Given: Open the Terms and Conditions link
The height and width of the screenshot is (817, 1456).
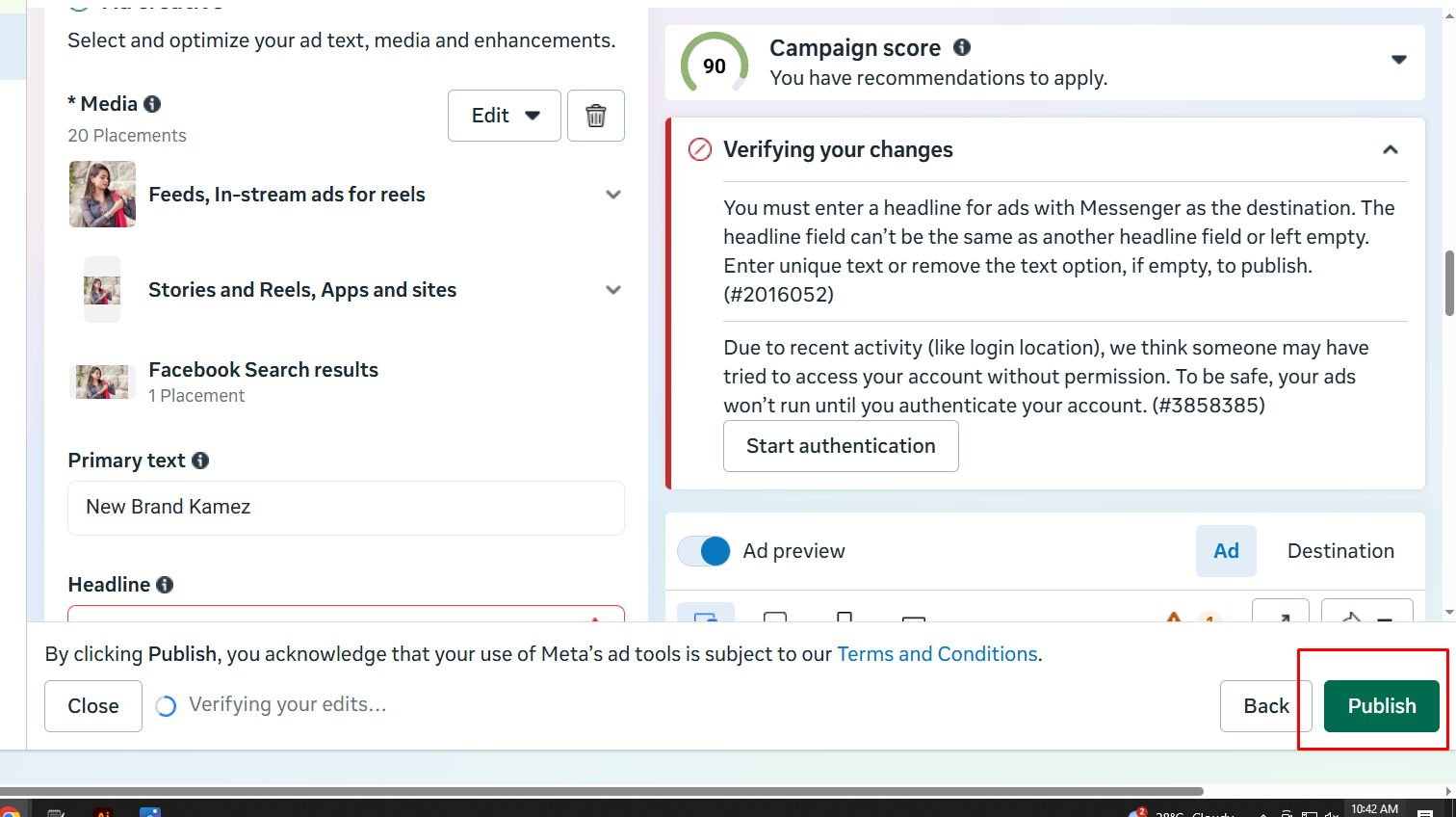Looking at the screenshot, I should (937, 654).
